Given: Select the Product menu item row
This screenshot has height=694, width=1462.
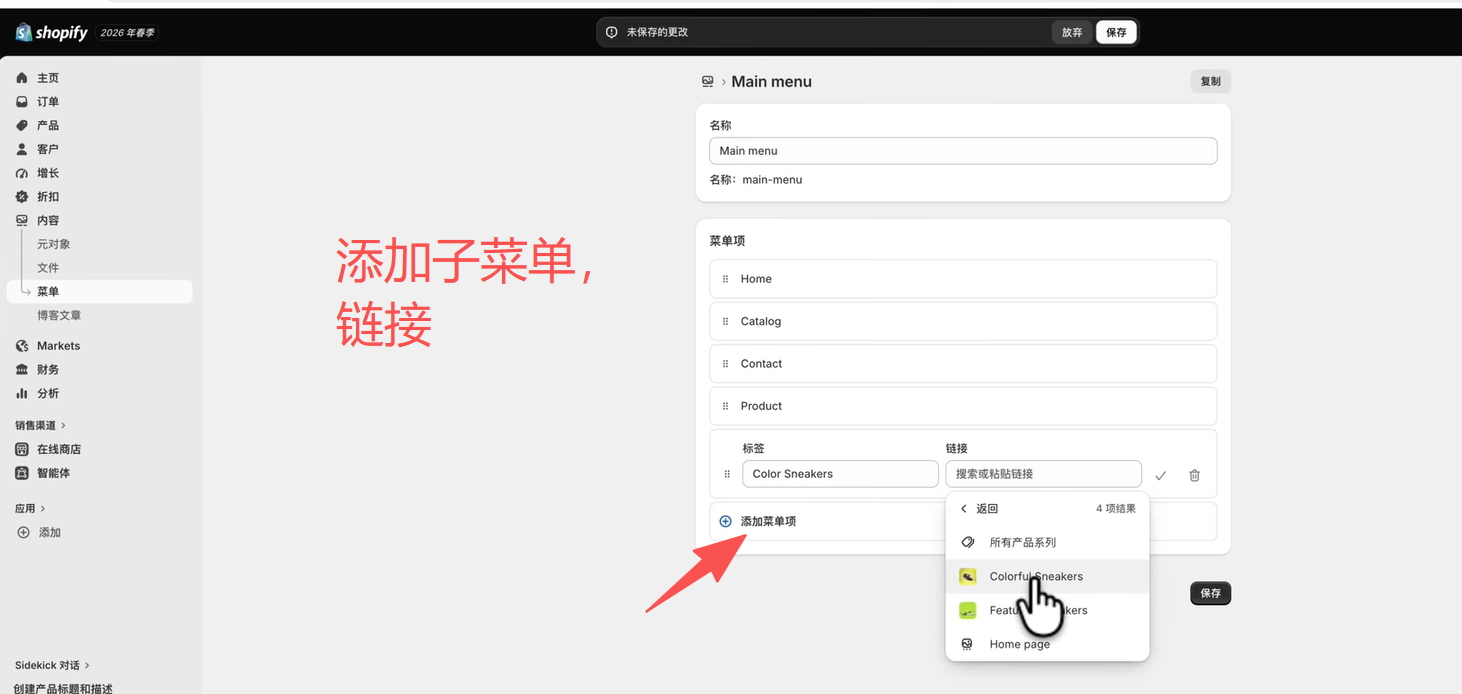Looking at the screenshot, I should [963, 406].
